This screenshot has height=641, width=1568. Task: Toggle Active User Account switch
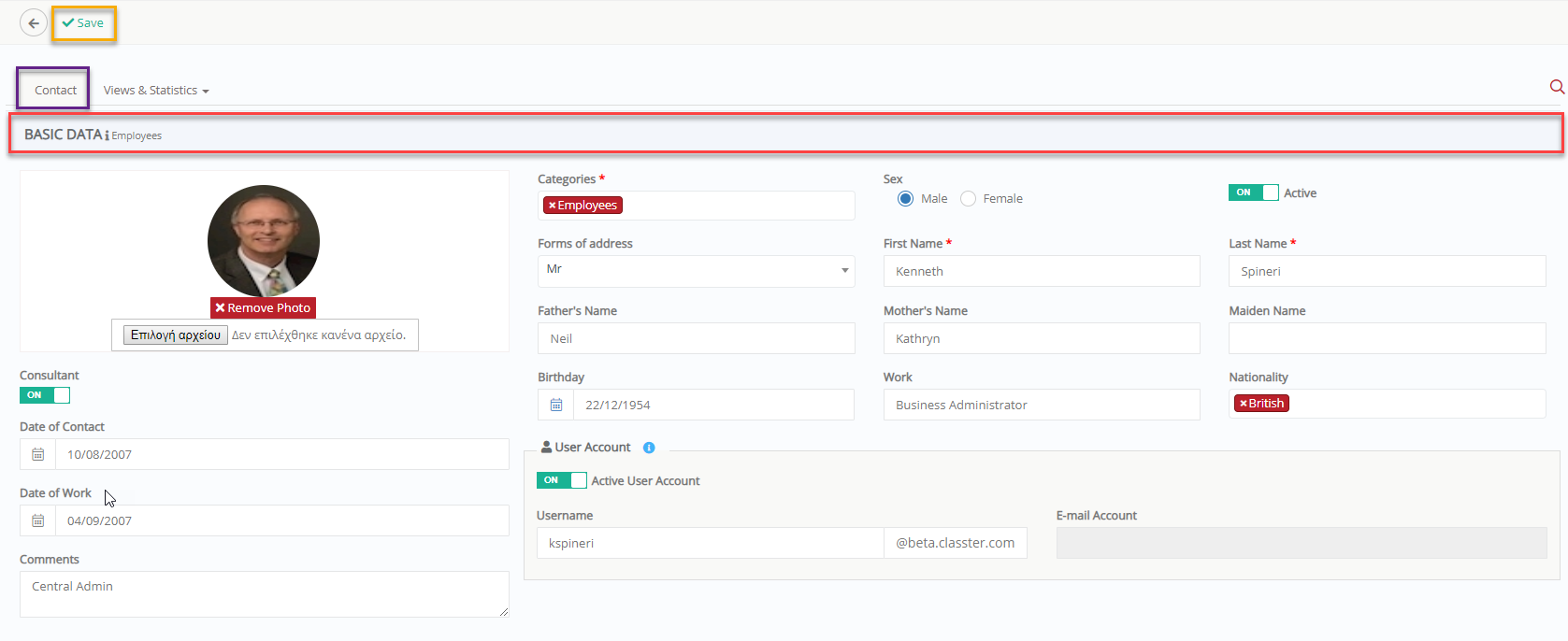[x=562, y=480]
